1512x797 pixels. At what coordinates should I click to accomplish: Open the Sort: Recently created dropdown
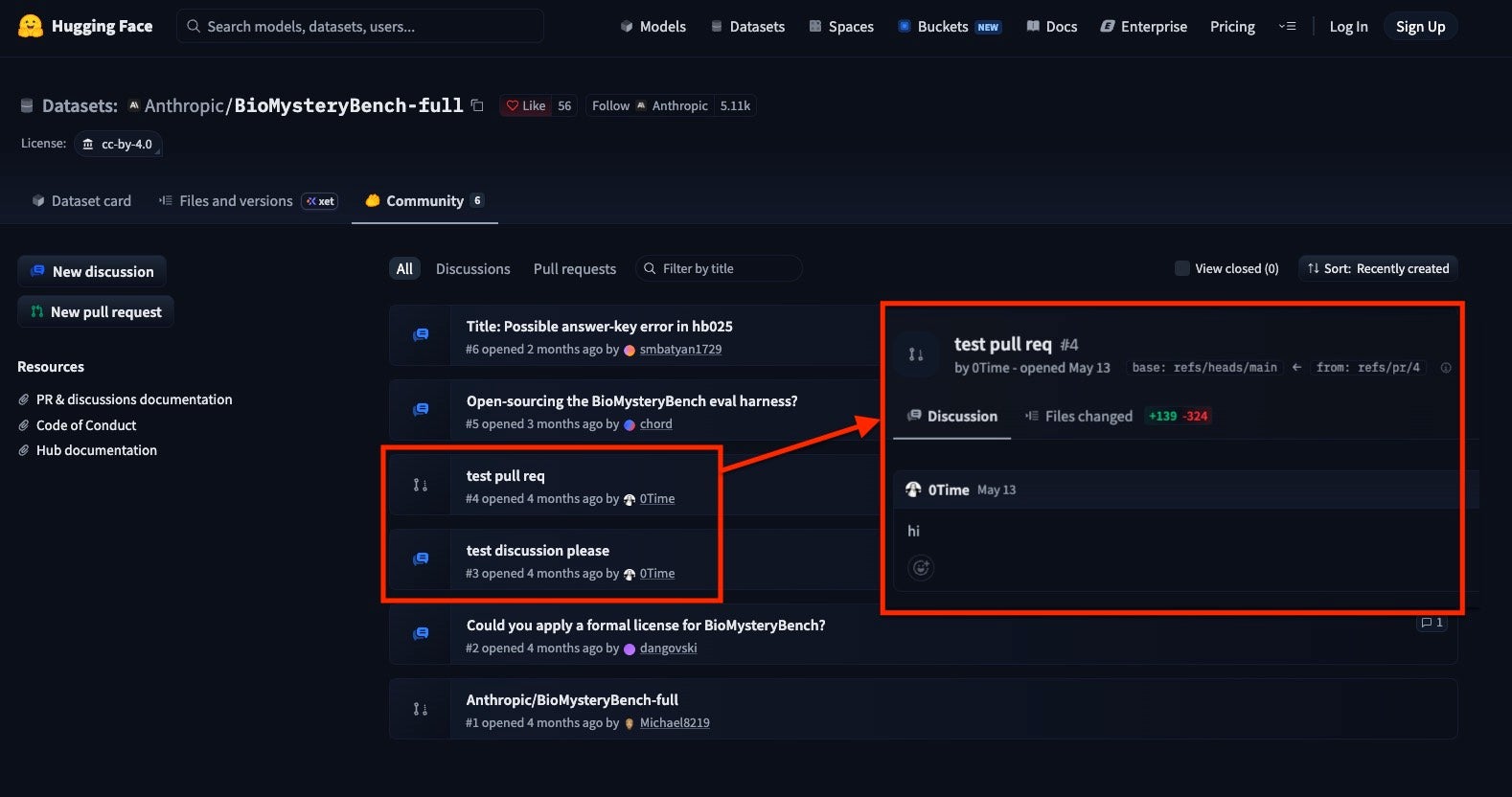click(1378, 268)
